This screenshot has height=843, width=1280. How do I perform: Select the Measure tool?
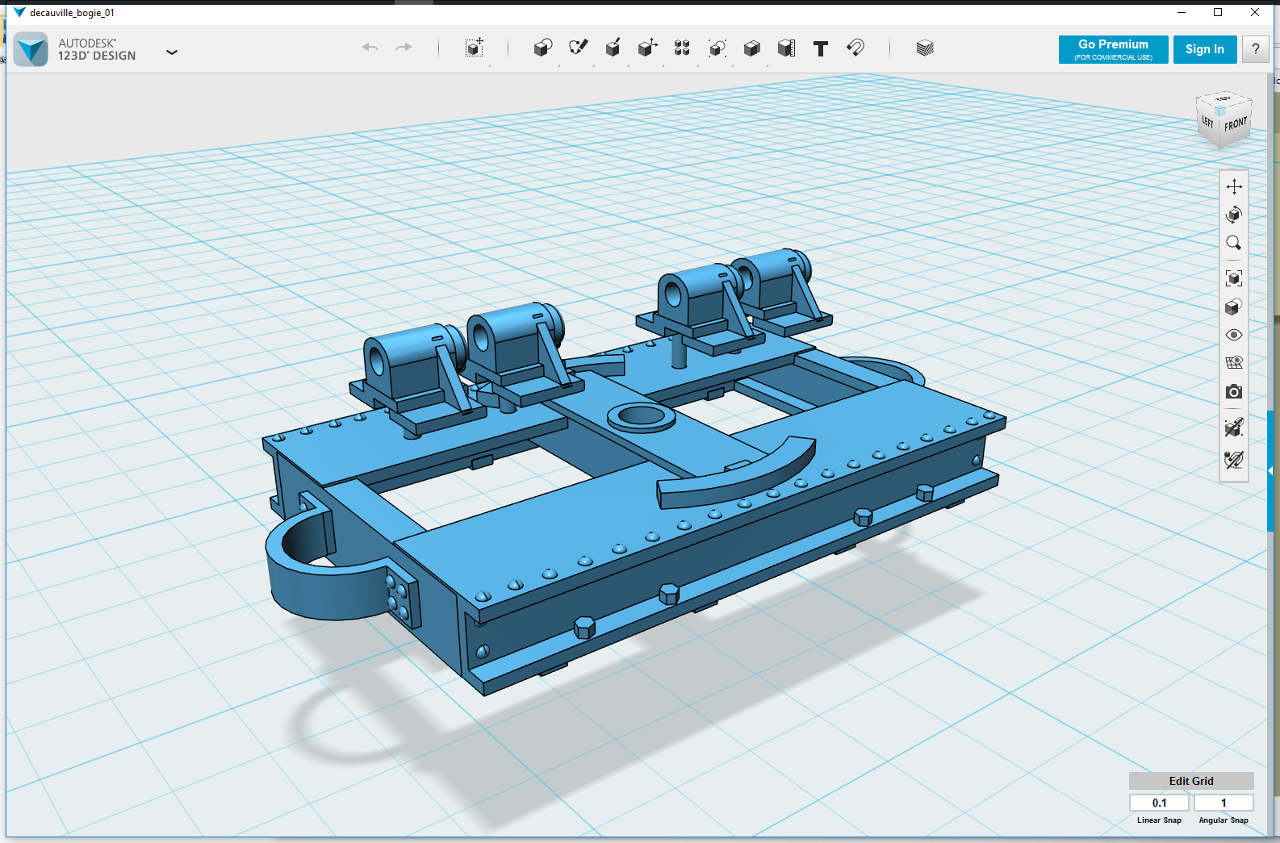coord(786,48)
